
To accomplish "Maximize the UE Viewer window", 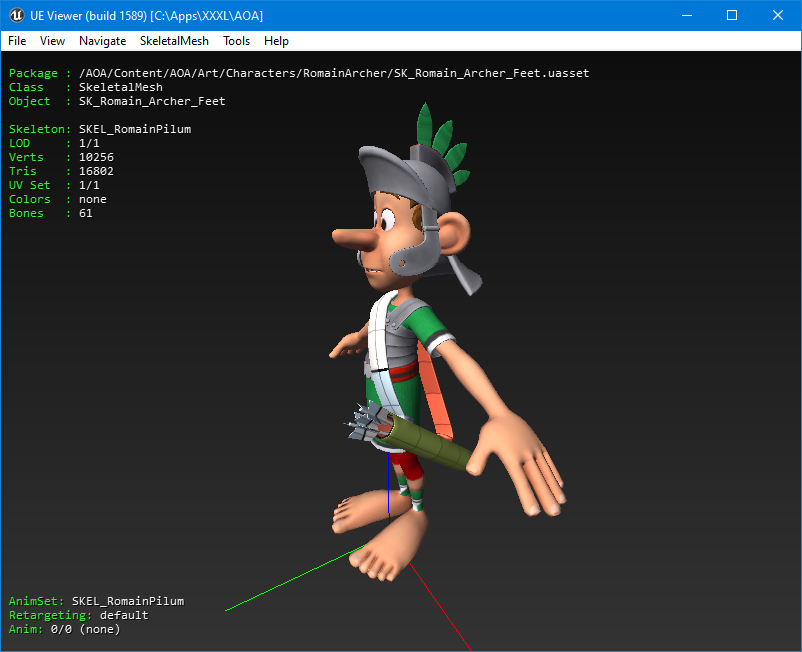I will pyautogui.click(x=732, y=15).
